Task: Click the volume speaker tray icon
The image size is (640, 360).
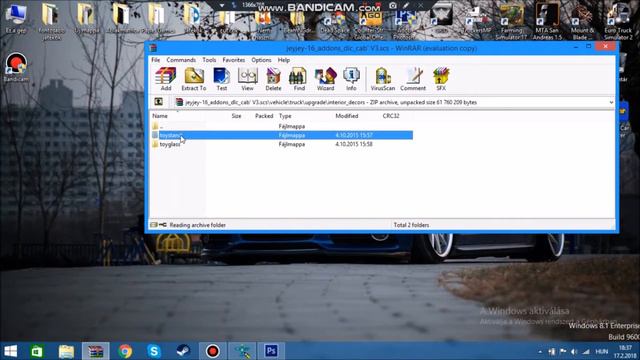Action: 574,351
